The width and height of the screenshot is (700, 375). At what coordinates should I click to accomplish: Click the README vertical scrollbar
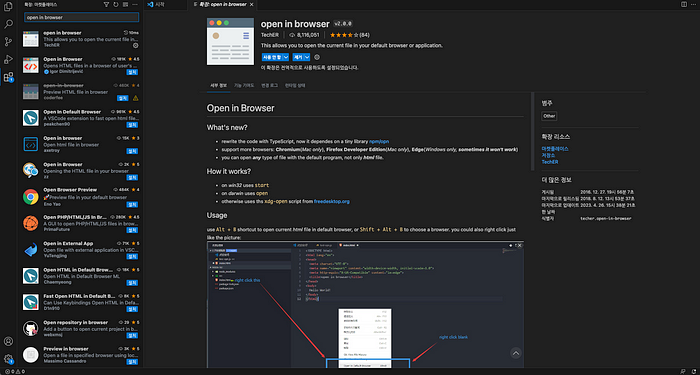pyautogui.click(x=532, y=132)
